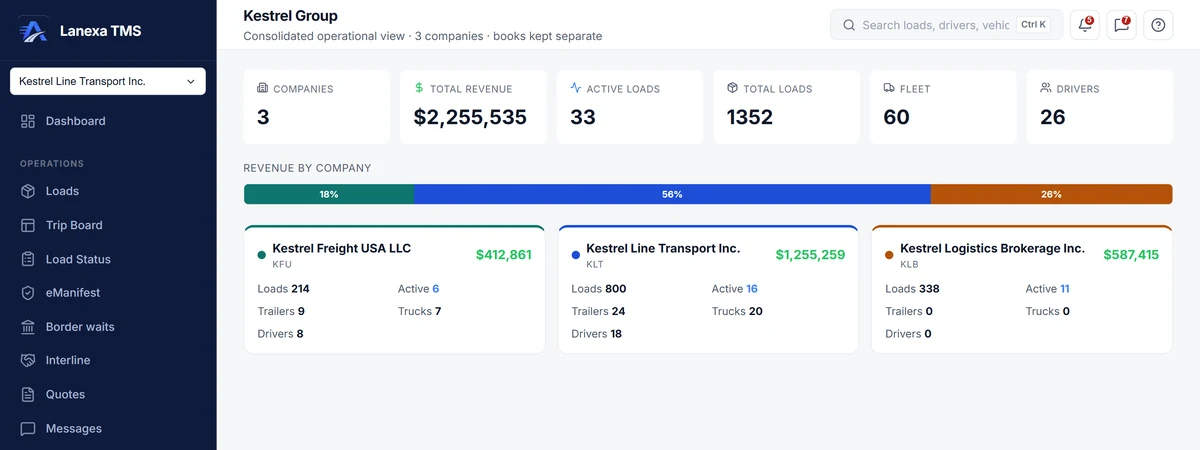The image size is (1200, 450).
Task: Open the Kestrel Line Transport Inc. card title
Action: (x=663, y=248)
